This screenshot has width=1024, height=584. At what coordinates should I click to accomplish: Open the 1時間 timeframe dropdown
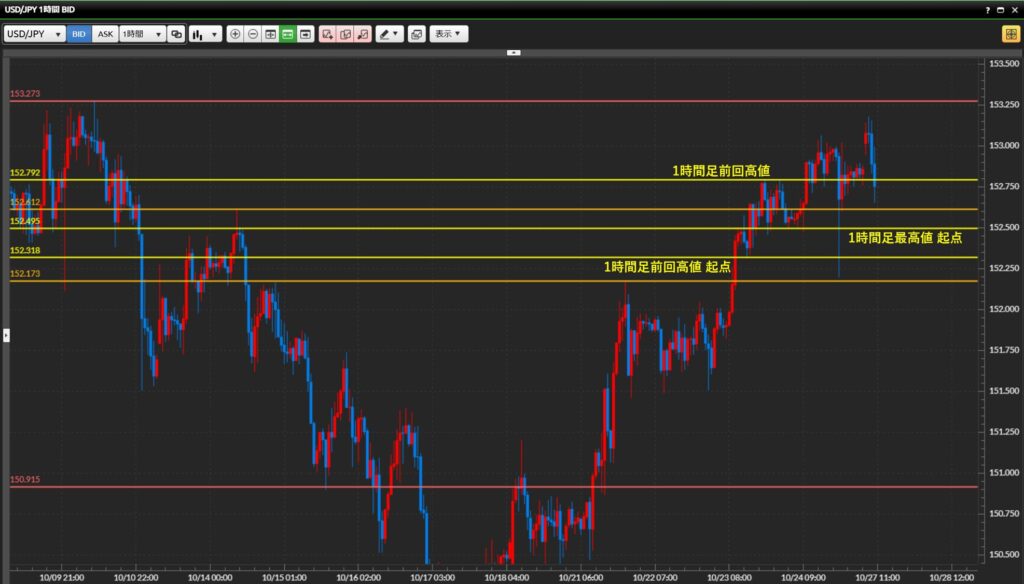click(141, 34)
